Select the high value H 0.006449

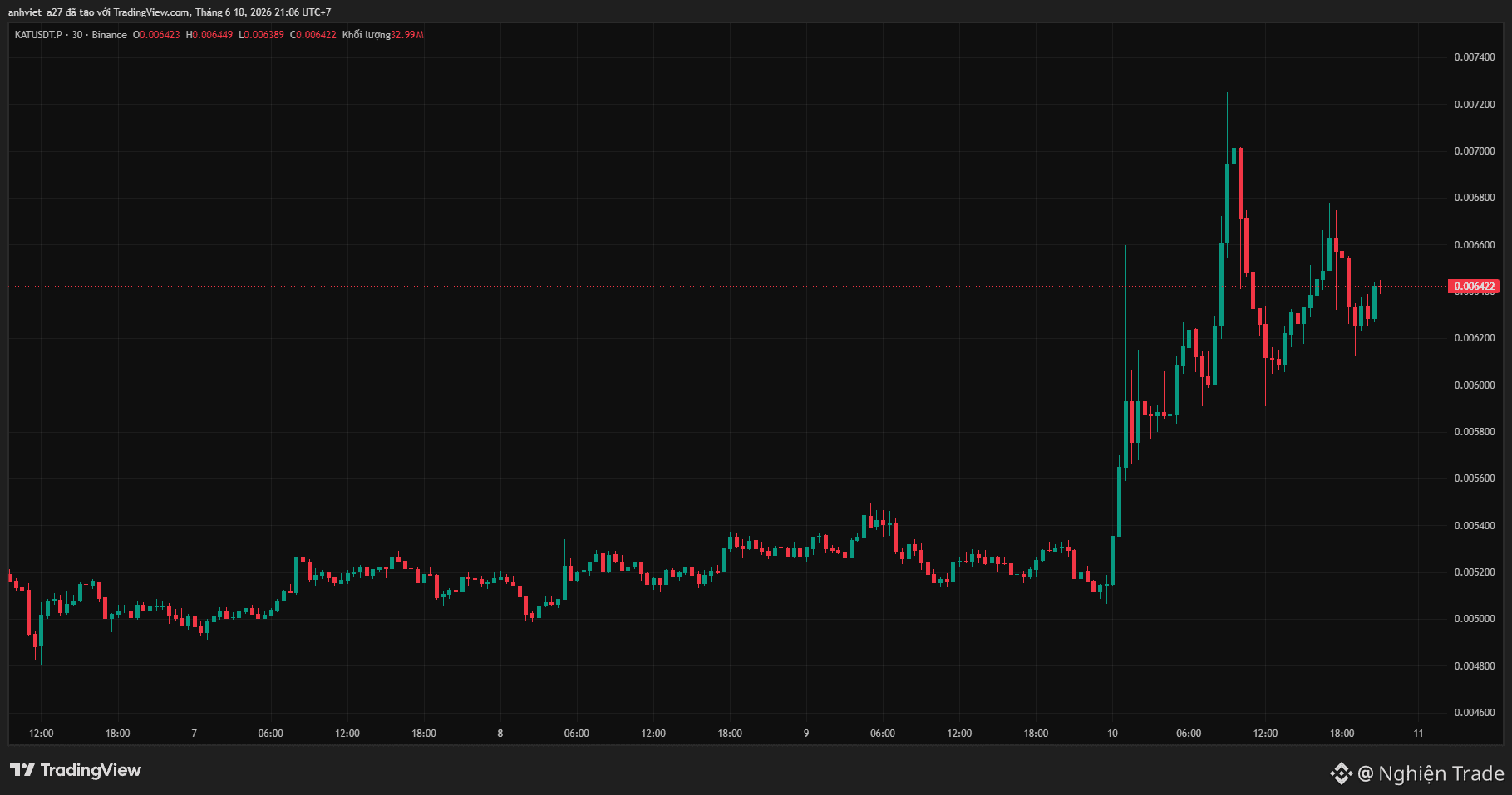coord(209,35)
